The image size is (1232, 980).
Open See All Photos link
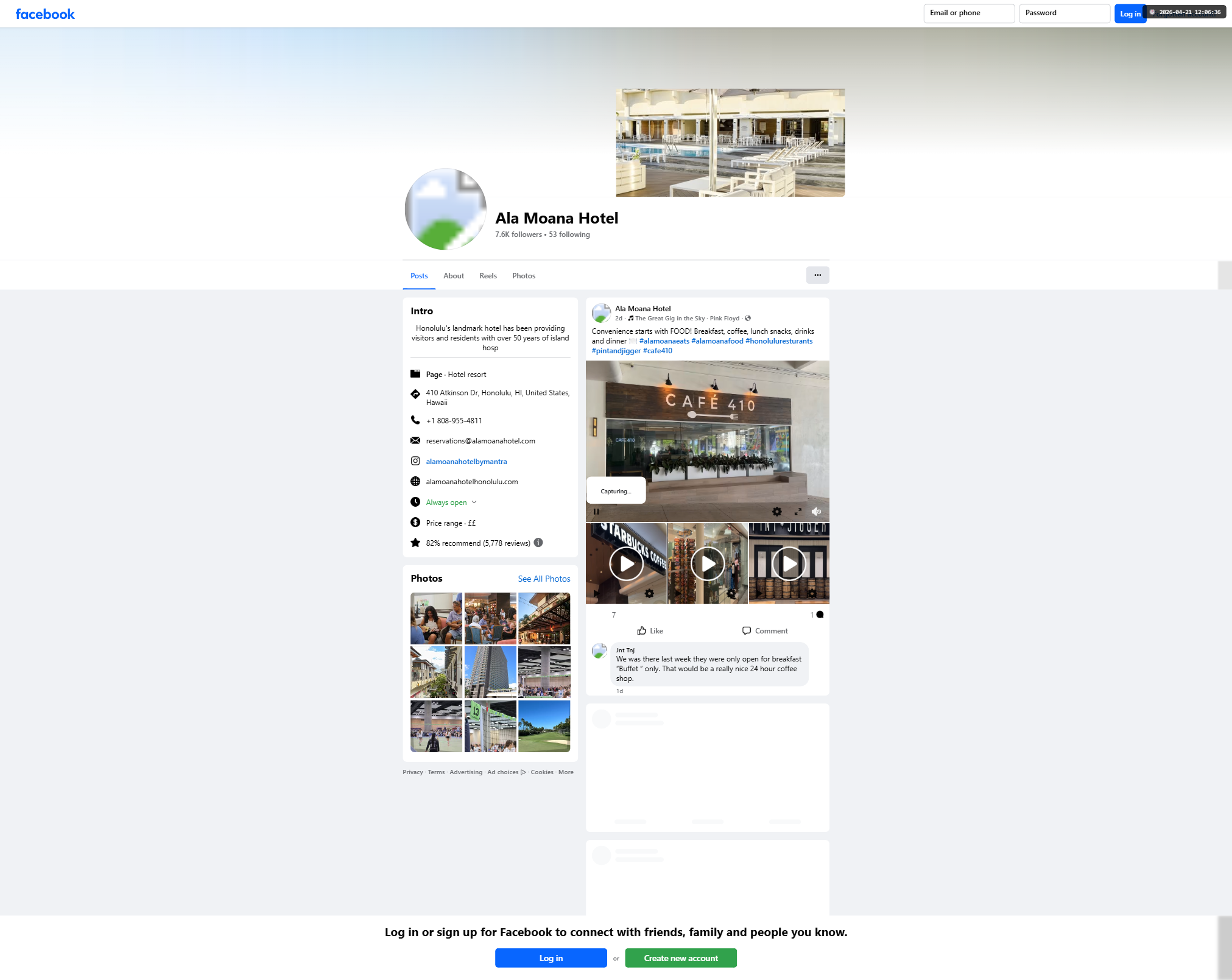tap(544, 579)
